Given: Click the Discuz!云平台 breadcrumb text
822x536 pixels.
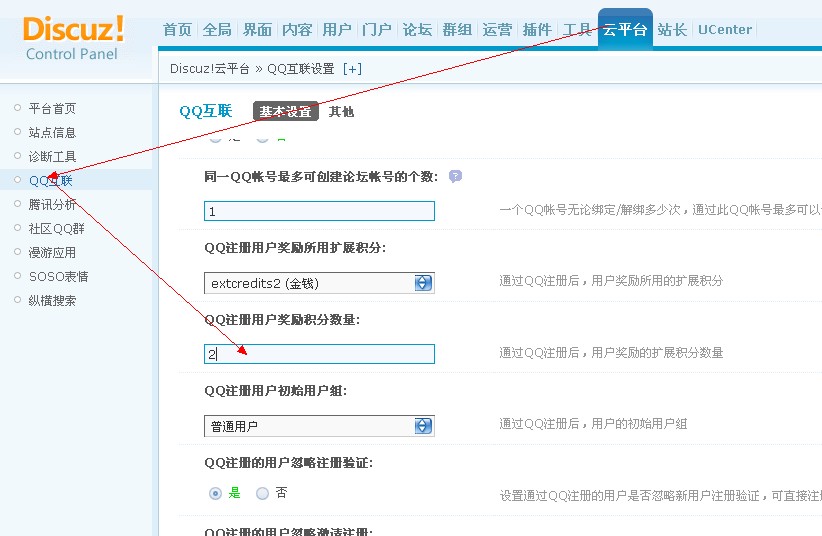Looking at the screenshot, I should point(210,69).
